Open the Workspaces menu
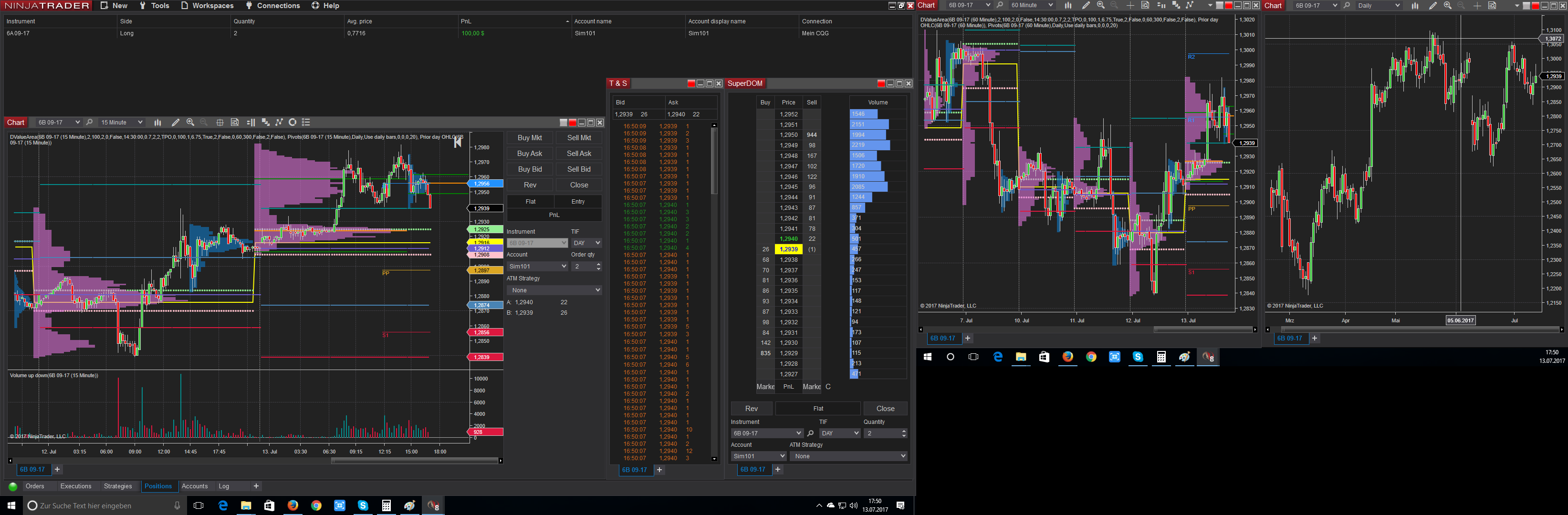The height and width of the screenshot is (515, 1568). coord(207,5)
